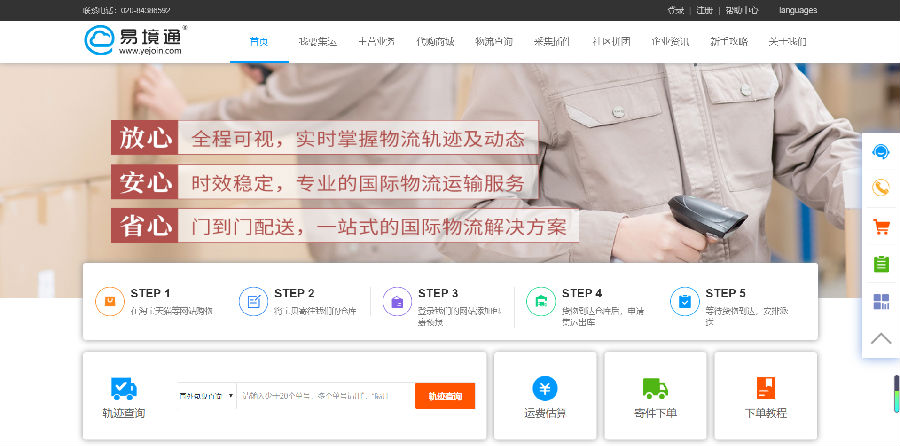Click the STEP 3 purple package icon

(397, 301)
